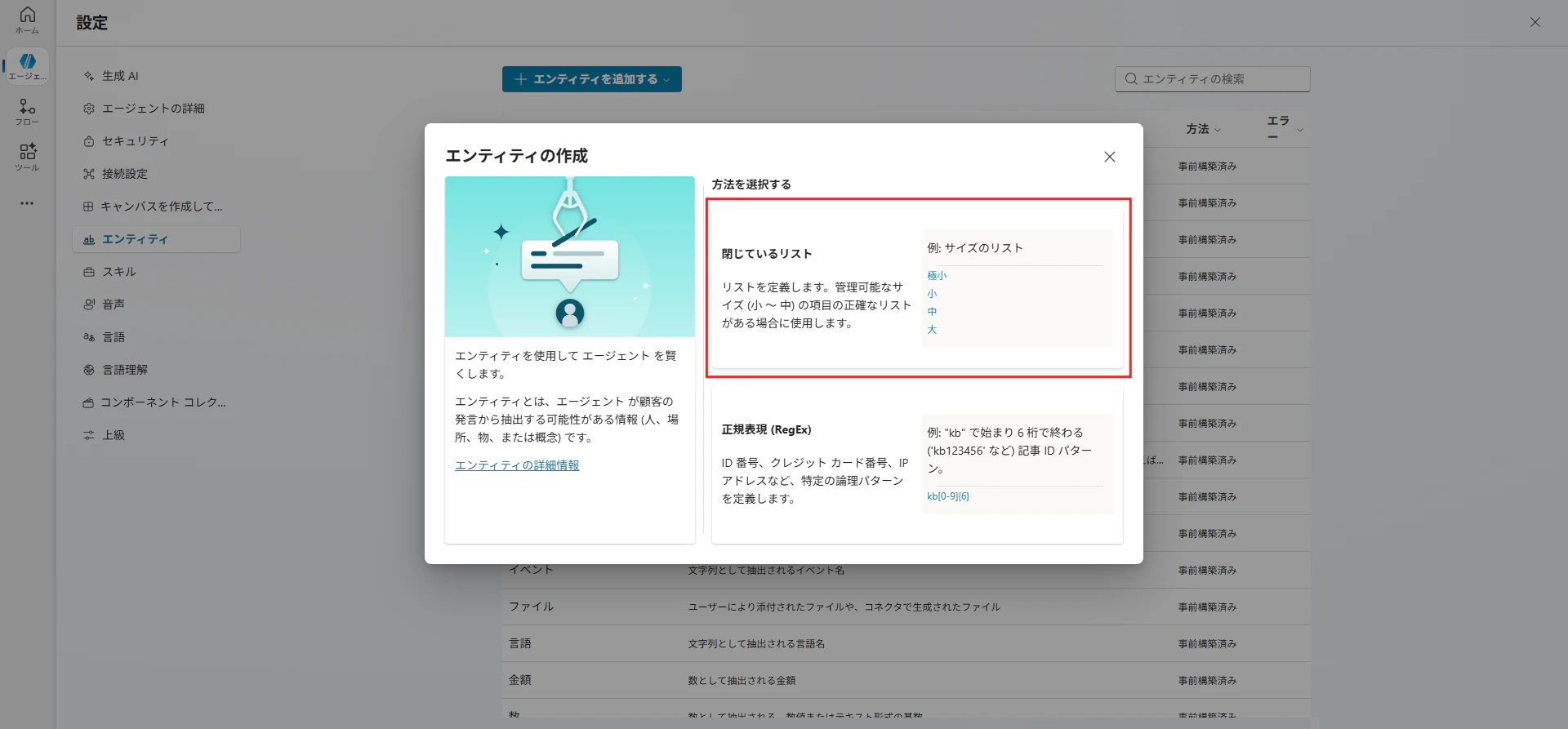This screenshot has width=1568, height=729.
Task: Click the 上級 sliders icon
Action: pyautogui.click(x=88, y=435)
